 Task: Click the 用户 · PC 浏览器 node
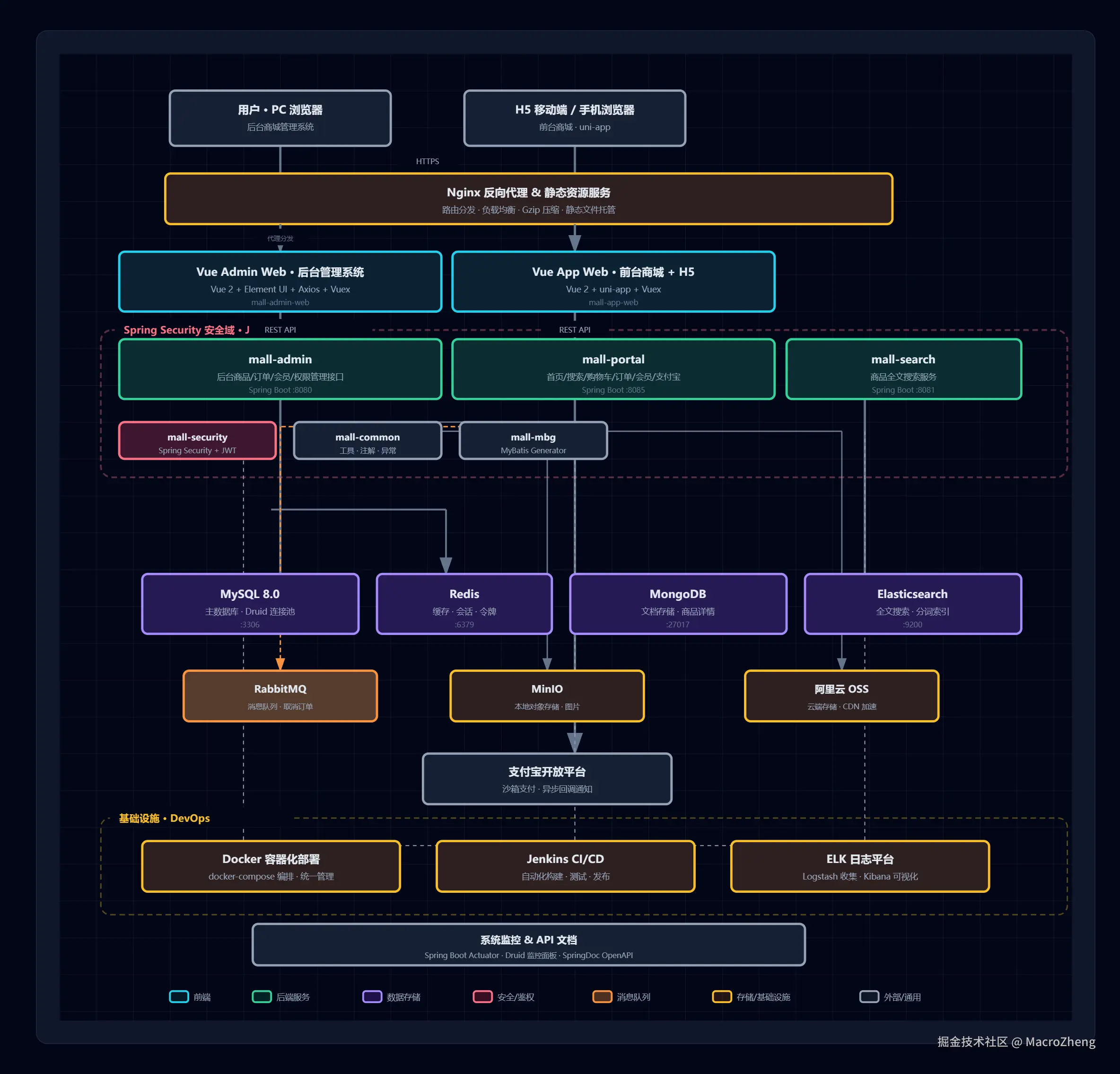(x=280, y=118)
